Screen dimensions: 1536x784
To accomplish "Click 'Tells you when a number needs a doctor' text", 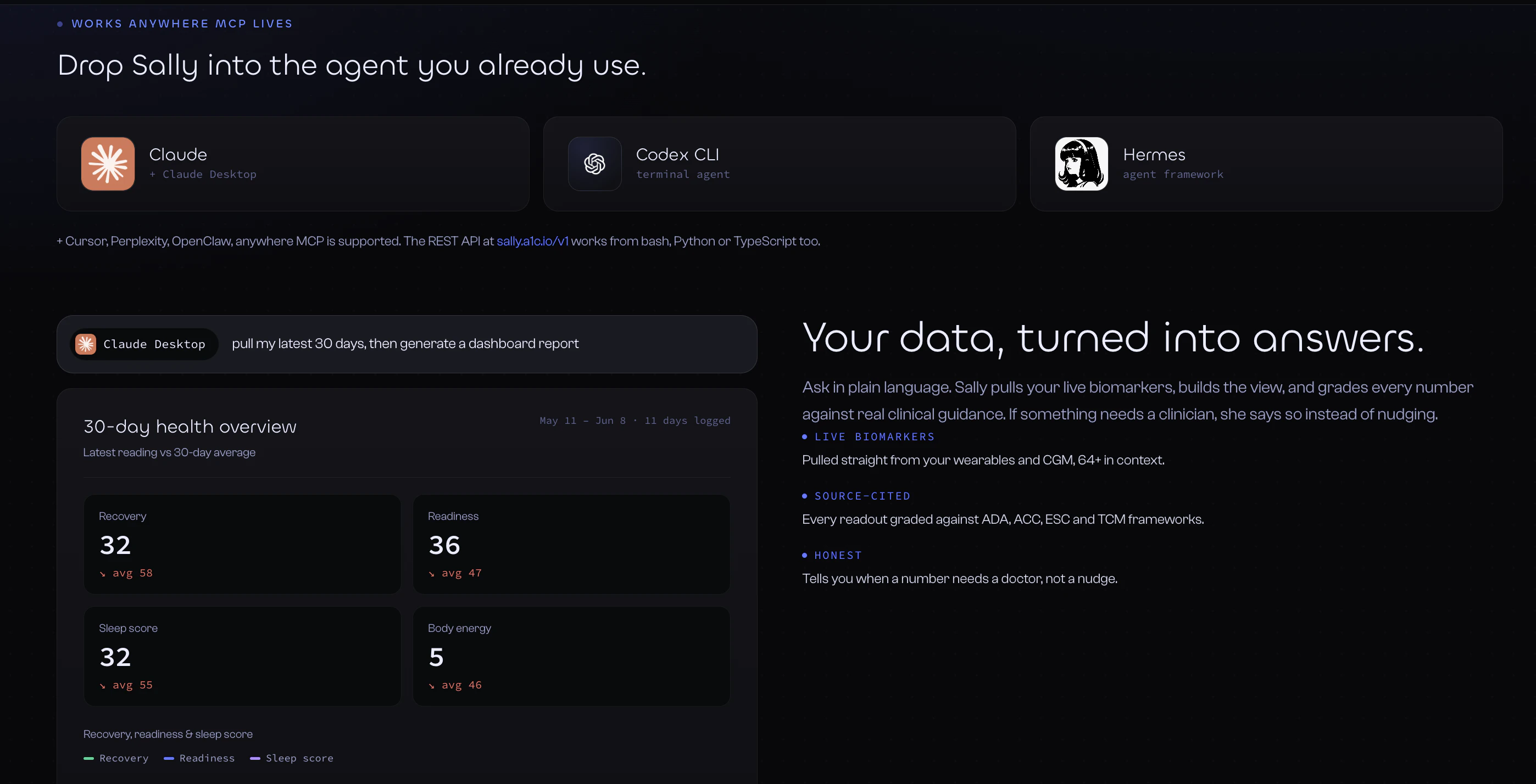I will 960,579.
